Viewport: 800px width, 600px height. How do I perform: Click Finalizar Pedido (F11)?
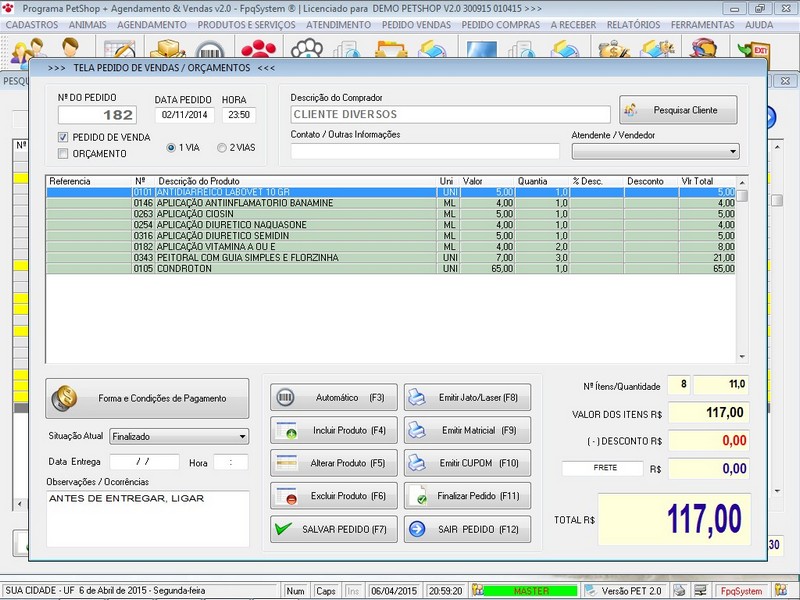point(467,496)
